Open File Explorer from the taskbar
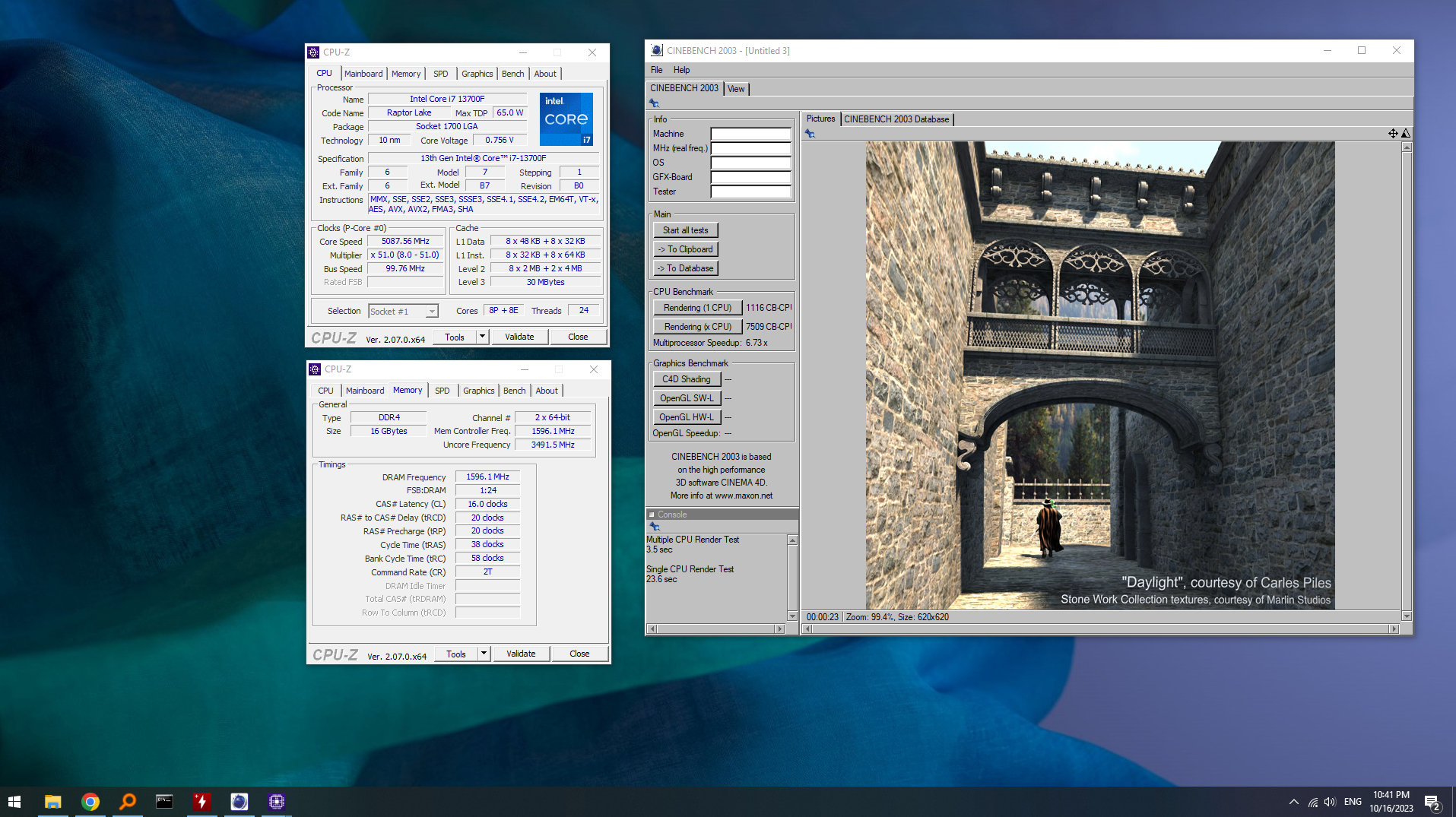Image resolution: width=1456 pixels, height=817 pixels. point(52,802)
